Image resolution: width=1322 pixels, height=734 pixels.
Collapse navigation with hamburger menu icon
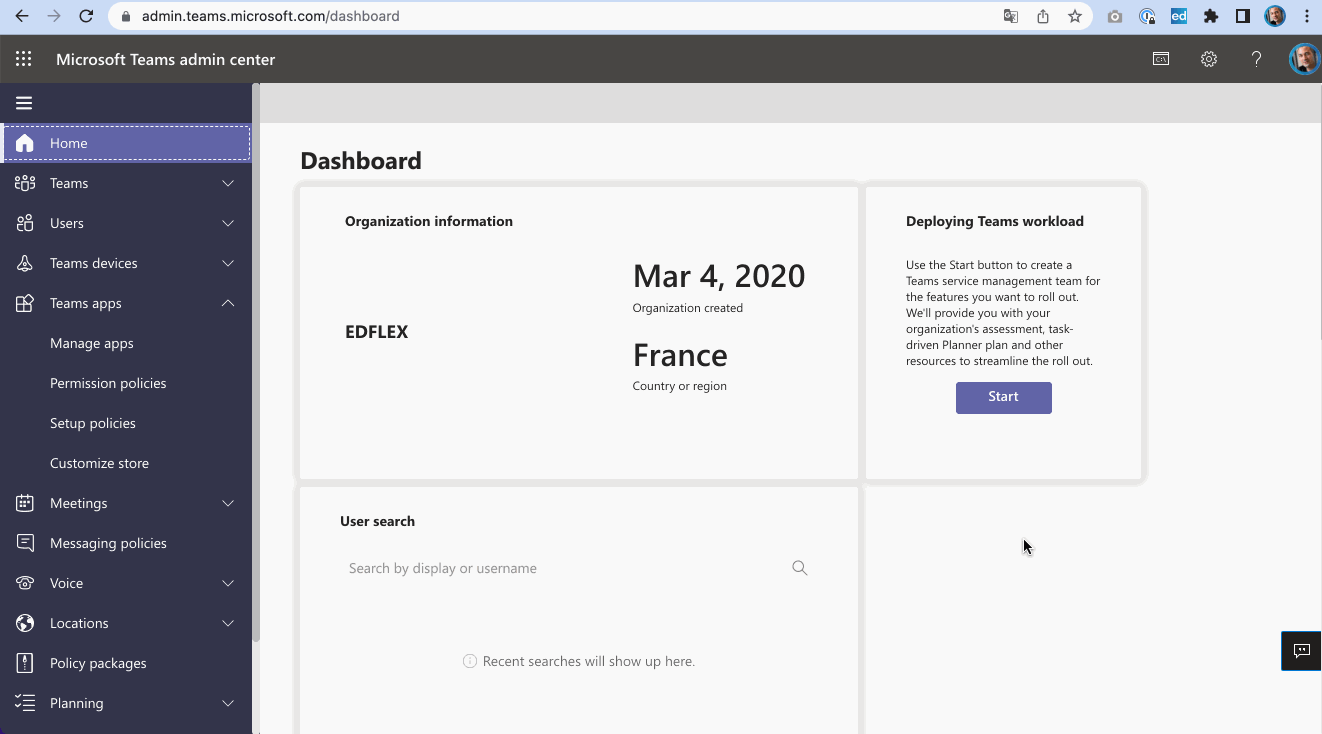pyautogui.click(x=24, y=103)
